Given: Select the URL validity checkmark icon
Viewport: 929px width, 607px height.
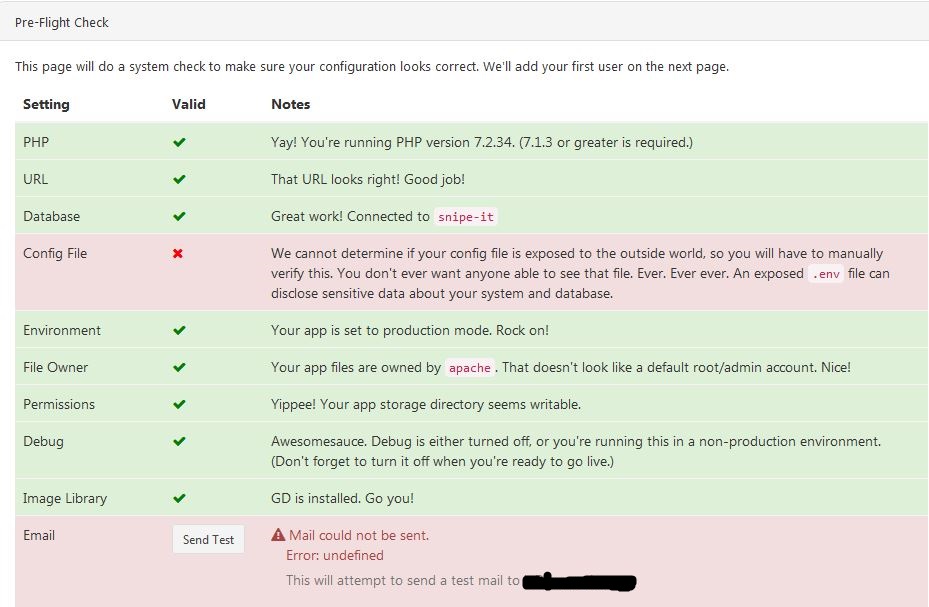Looking at the screenshot, I should 180,179.
